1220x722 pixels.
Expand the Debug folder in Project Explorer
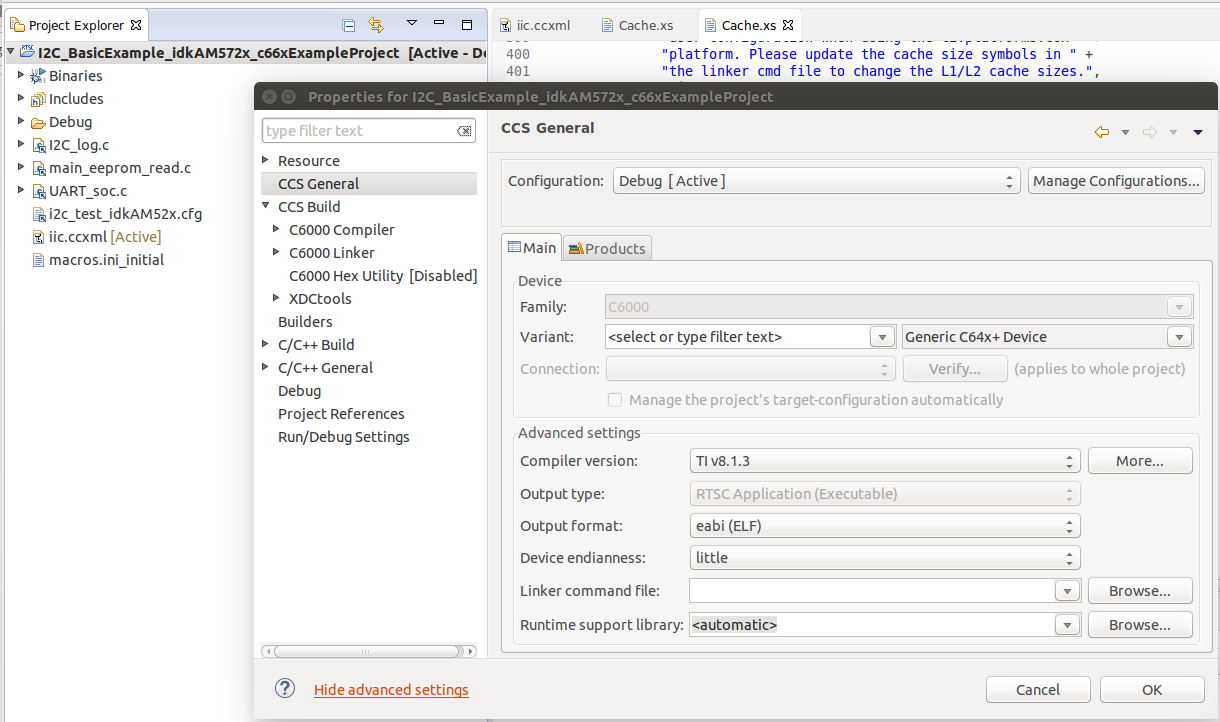[x=21, y=122]
